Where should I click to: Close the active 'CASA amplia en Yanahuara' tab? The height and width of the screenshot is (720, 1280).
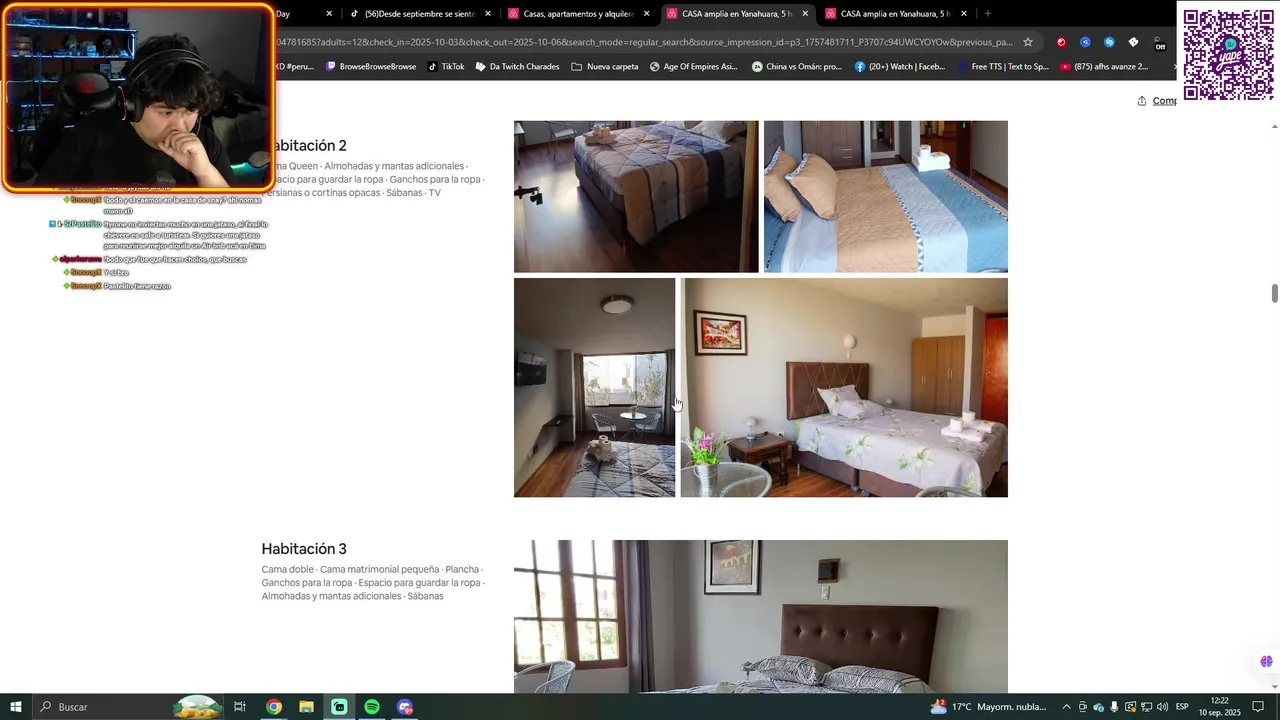805,14
